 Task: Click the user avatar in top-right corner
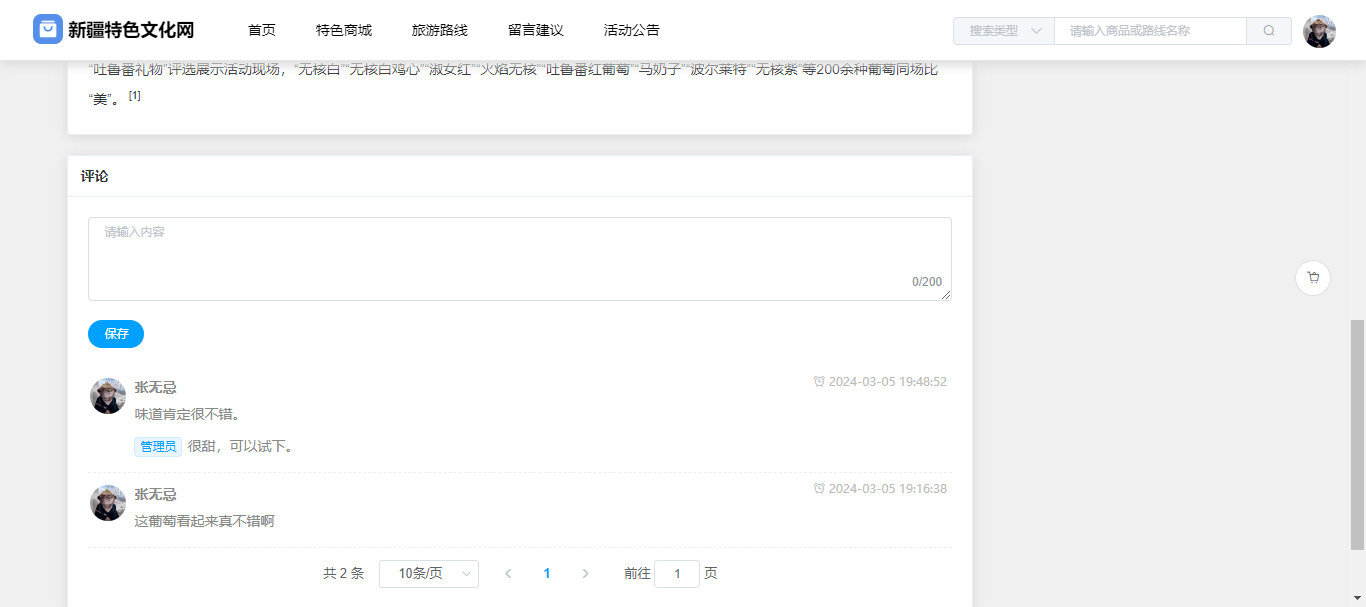(1319, 31)
